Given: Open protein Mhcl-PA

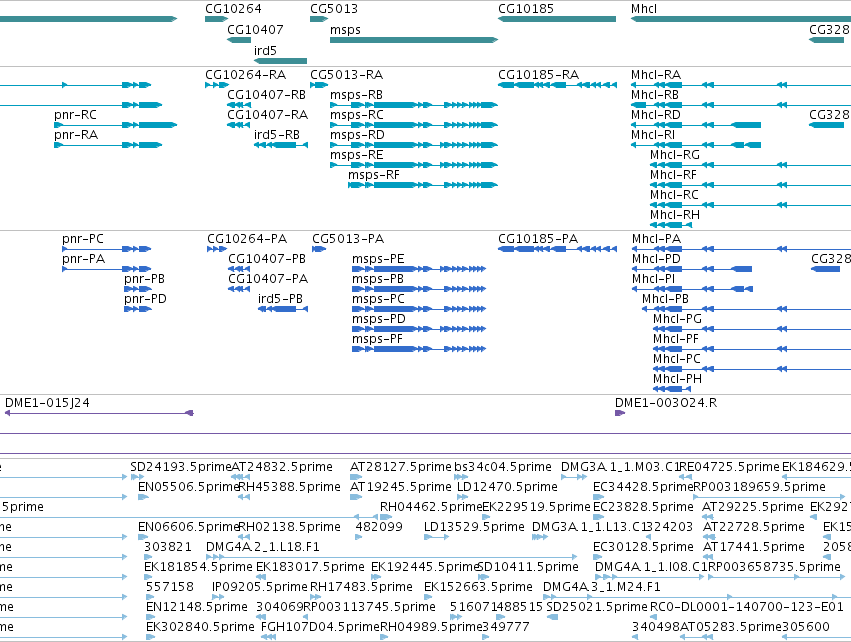Looking at the screenshot, I should (x=656, y=239).
